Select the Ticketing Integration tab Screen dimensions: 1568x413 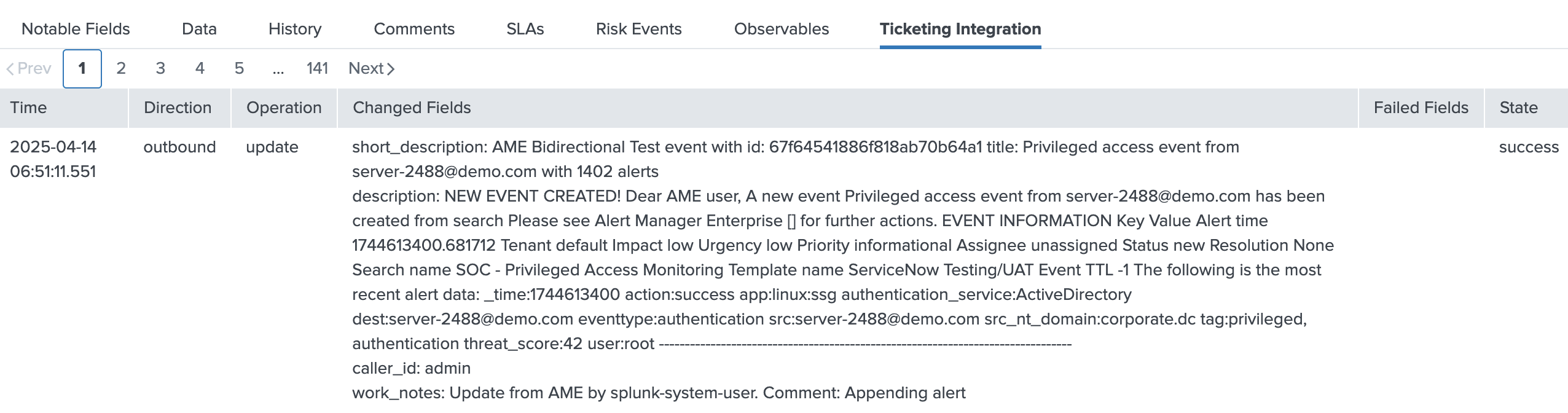tap(960, 29)
